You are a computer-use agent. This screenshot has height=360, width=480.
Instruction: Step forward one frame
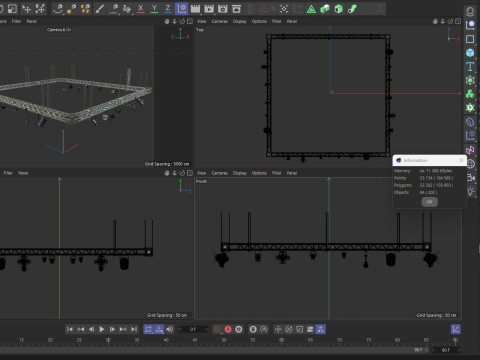click(x=112, y=329)
